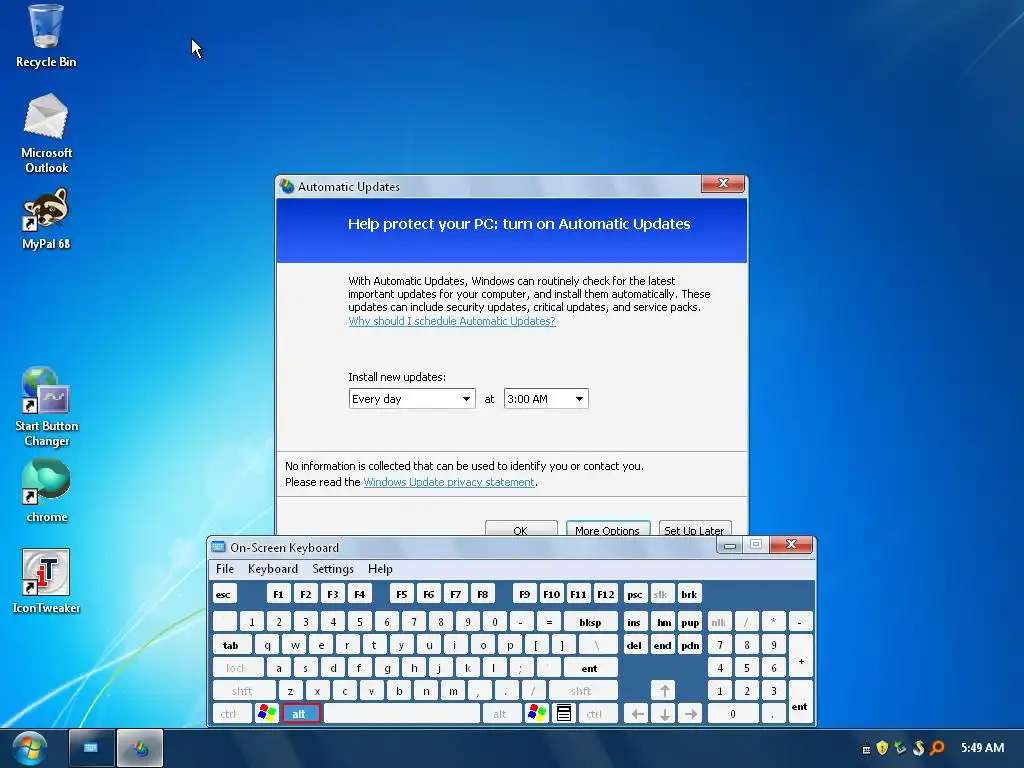Open the 3:00 AM time dropdown
This screenshot has height=768, width=1024.
[546, 399]
